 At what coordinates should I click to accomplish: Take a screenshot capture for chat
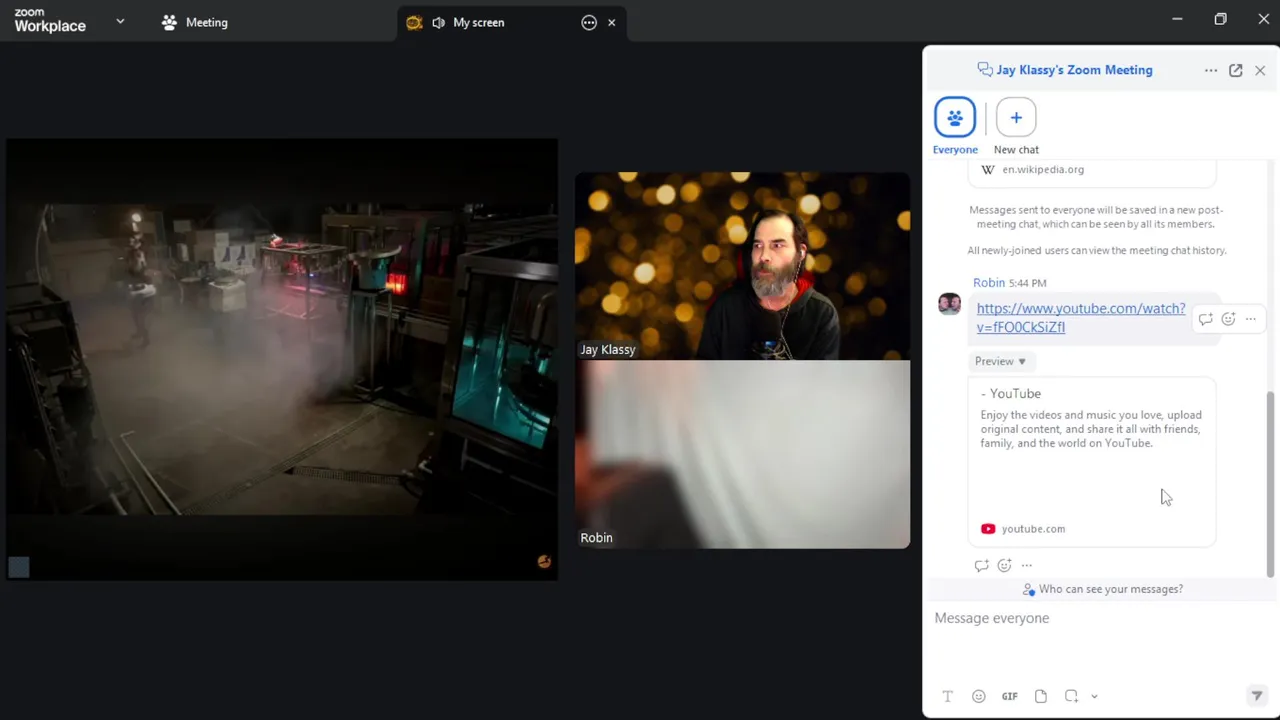pos(1071,696)
